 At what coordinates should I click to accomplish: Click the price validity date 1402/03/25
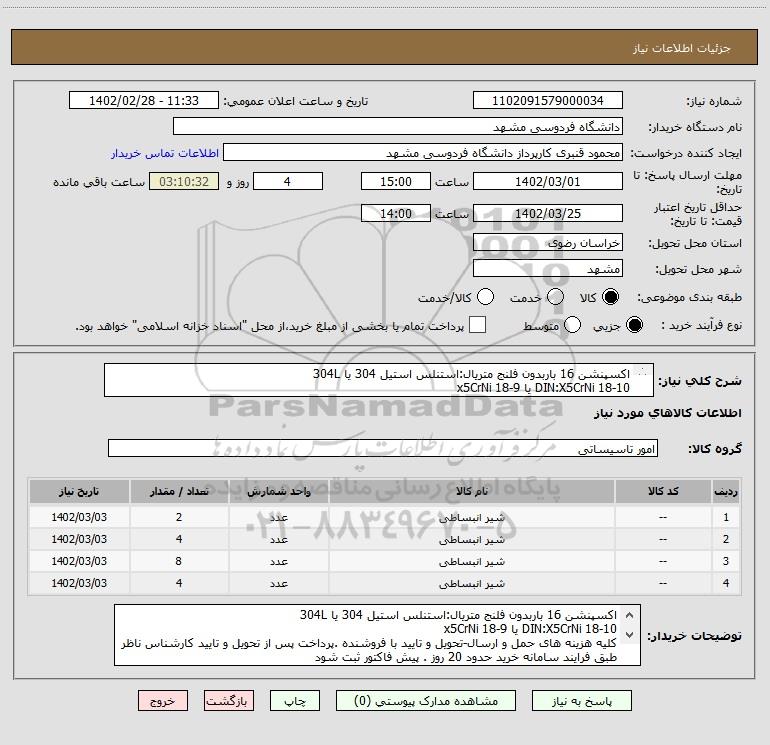(x=548, y=213)
